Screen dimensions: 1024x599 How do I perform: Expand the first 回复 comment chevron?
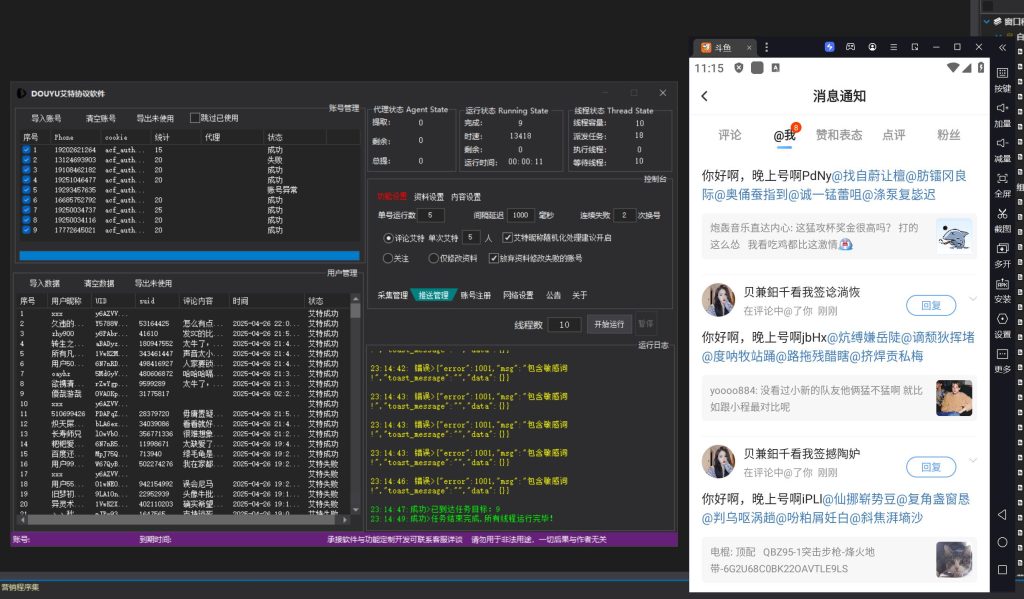[x=973, y=299]
